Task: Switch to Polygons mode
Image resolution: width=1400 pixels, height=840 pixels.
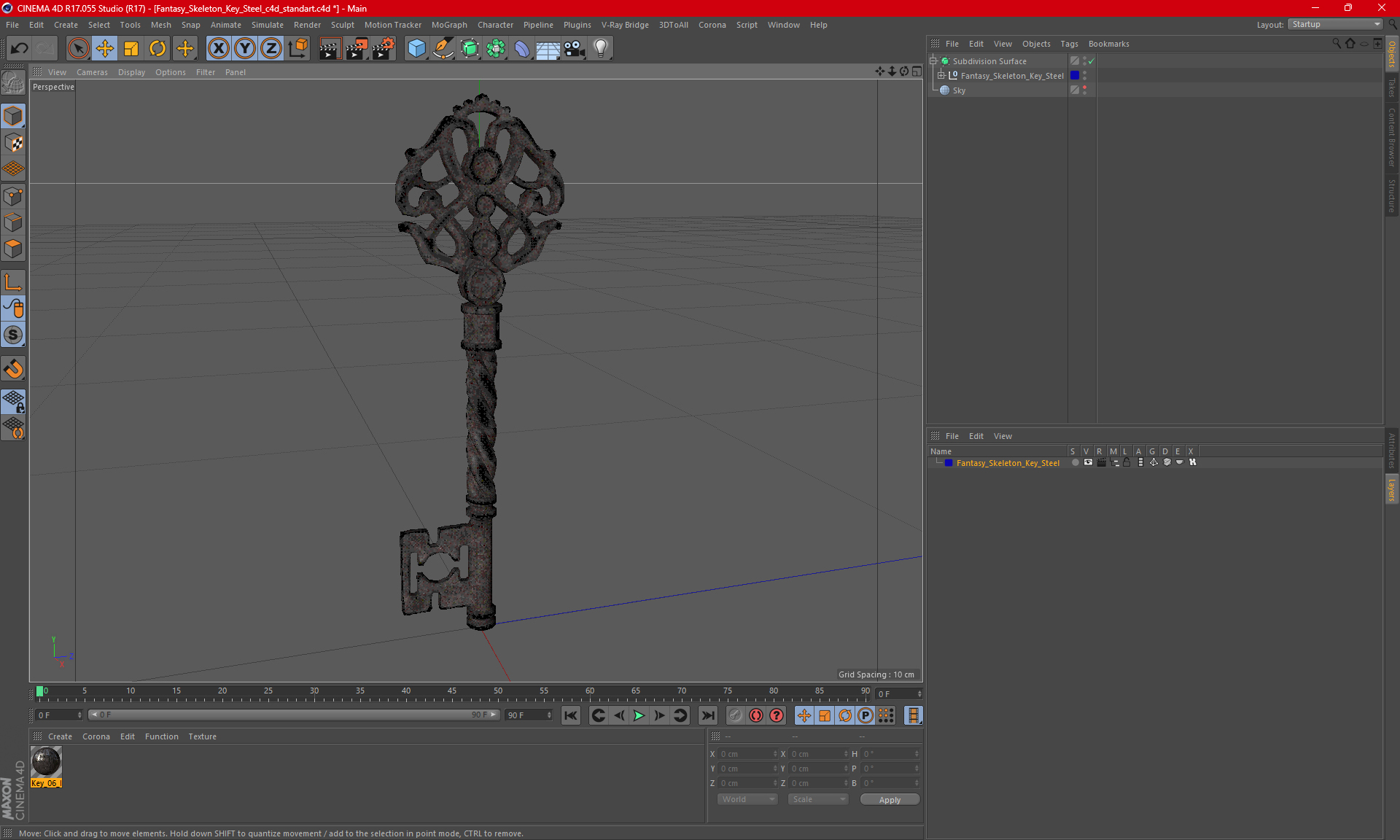Action: coord(13,249)
